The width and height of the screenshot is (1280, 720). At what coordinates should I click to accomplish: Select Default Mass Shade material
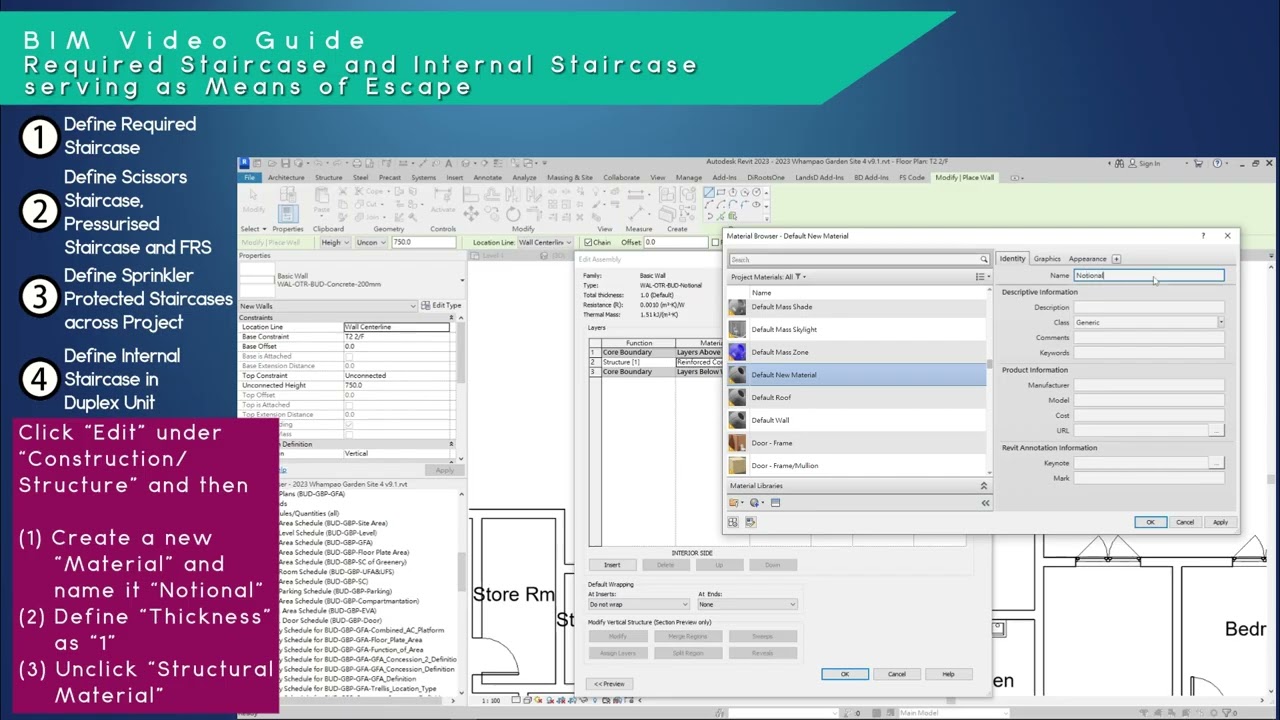coord(857,307)
